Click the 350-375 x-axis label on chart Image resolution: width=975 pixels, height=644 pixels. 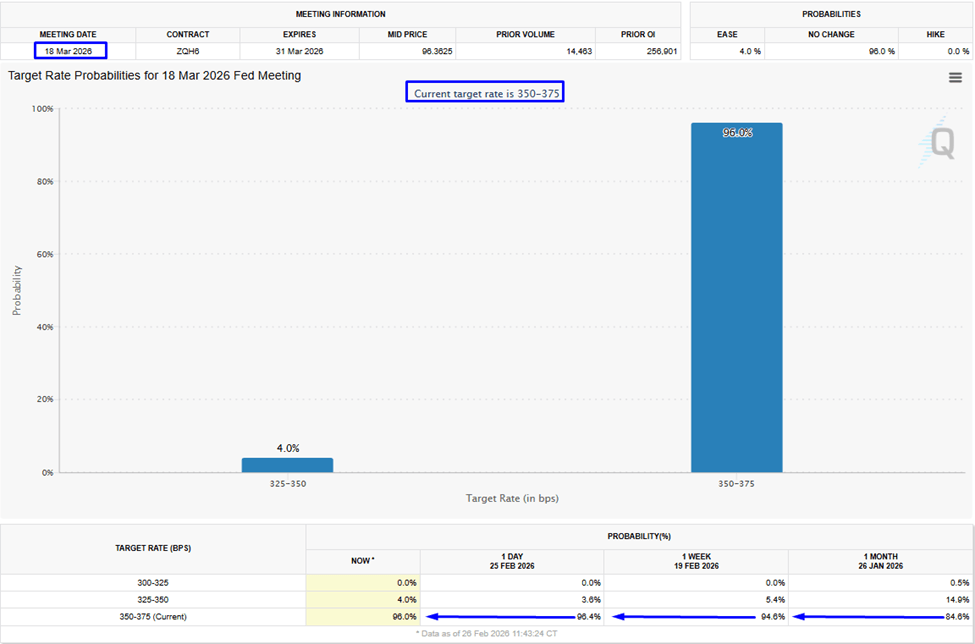pos(736,483)
